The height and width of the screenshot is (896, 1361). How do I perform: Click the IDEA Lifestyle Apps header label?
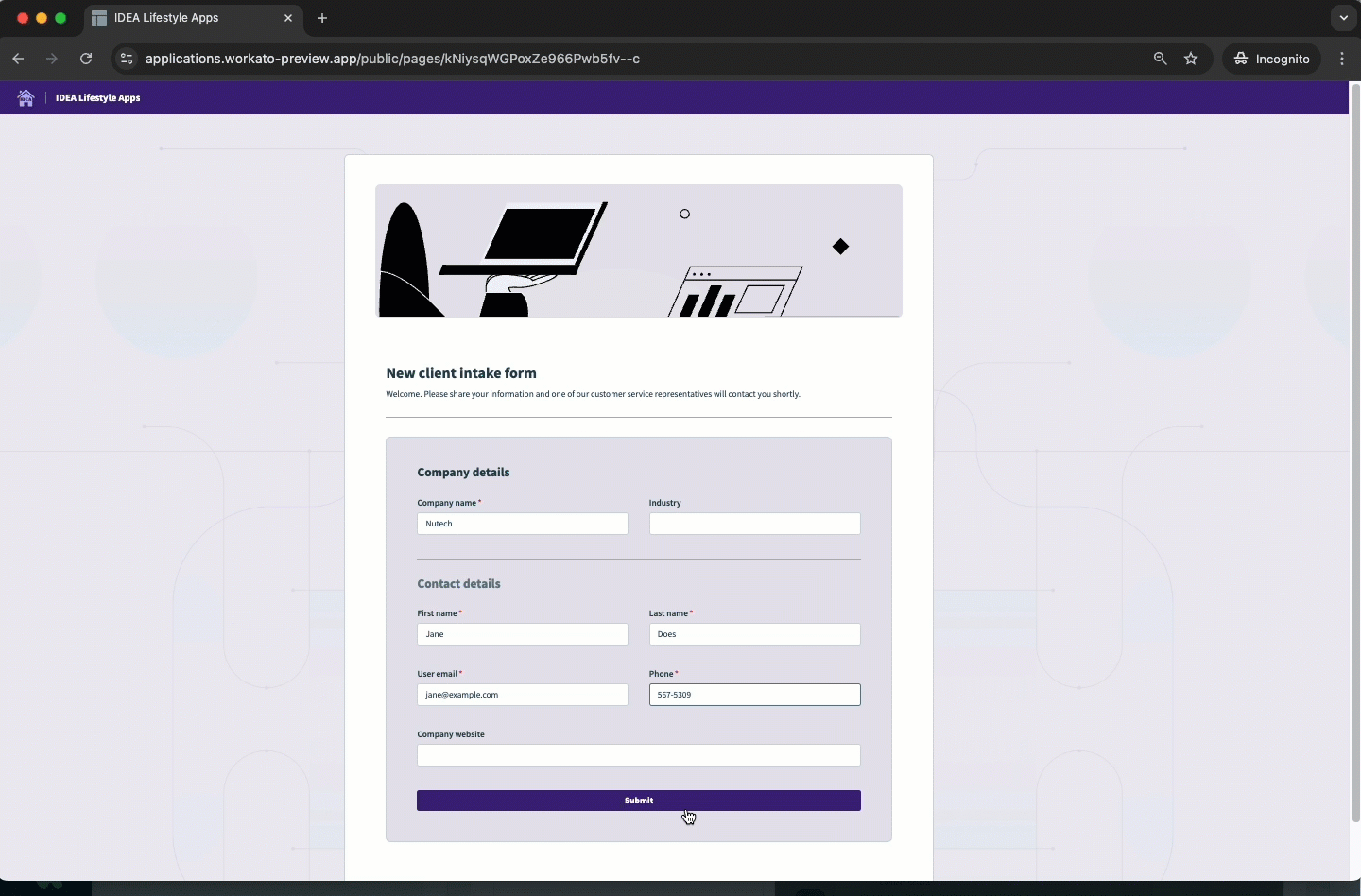tap(96, 98)
